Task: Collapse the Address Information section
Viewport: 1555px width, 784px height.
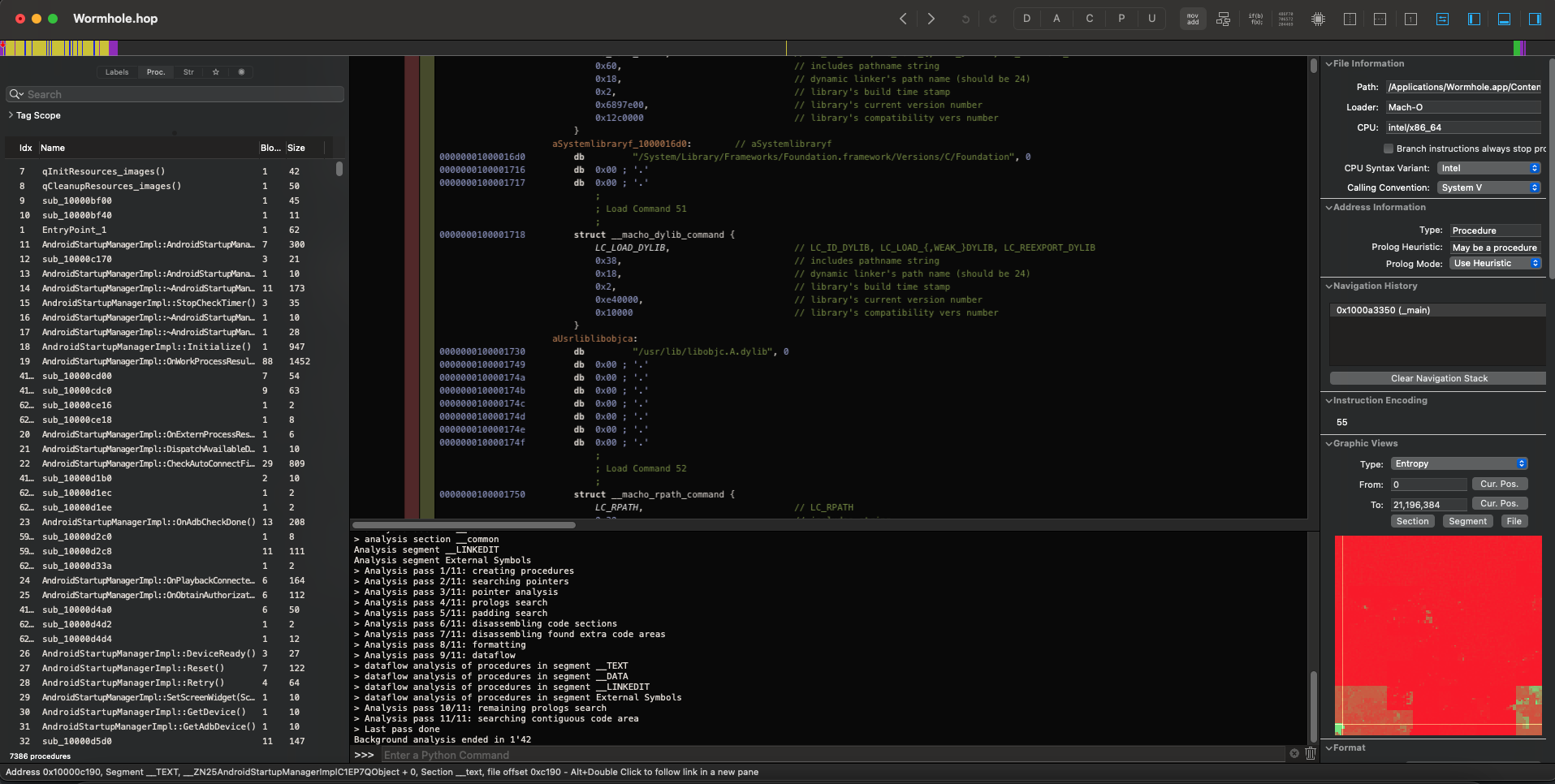Action: pos(1329,207)
